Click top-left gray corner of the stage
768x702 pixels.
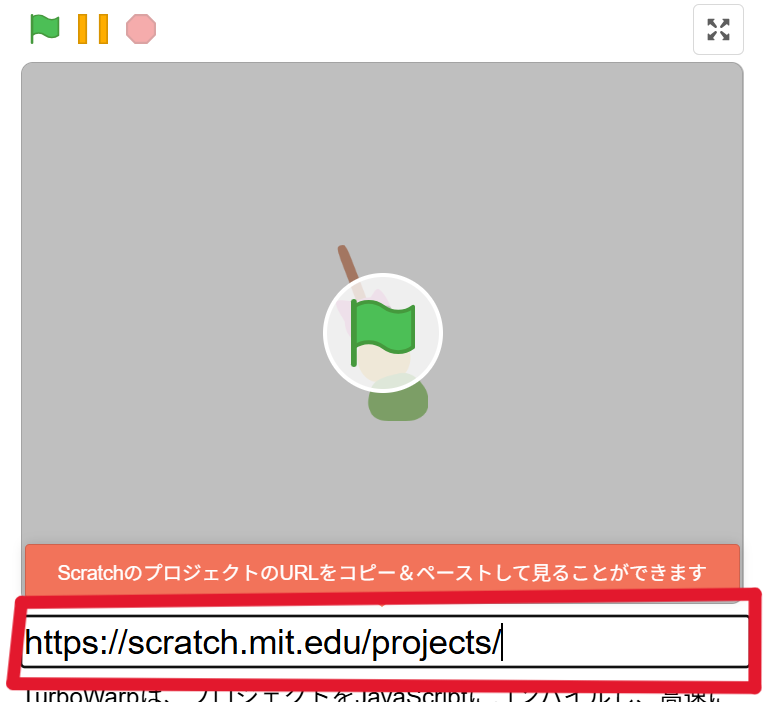35,77
